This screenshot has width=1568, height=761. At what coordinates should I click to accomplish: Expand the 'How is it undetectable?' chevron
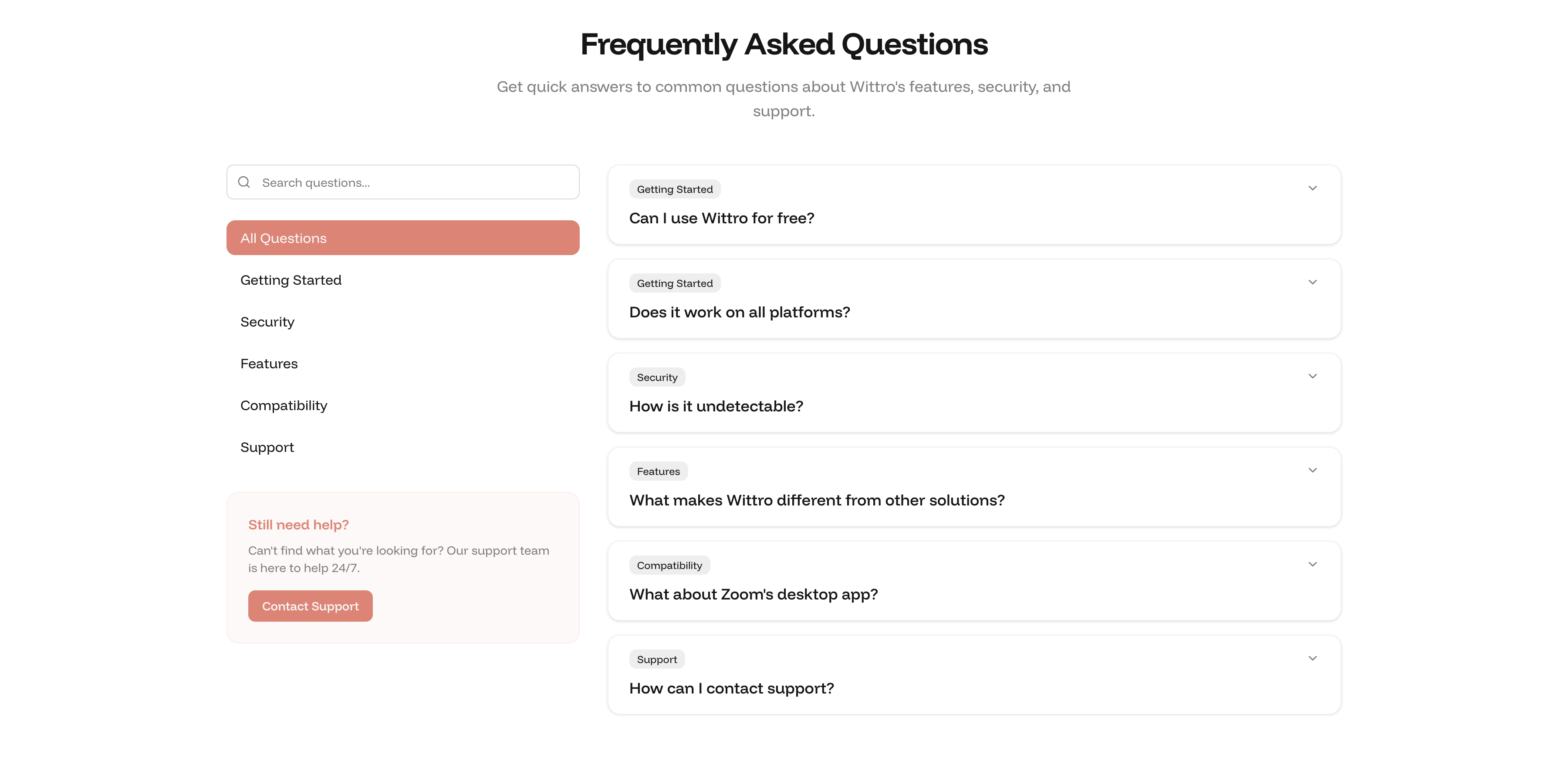(1312, 377)
